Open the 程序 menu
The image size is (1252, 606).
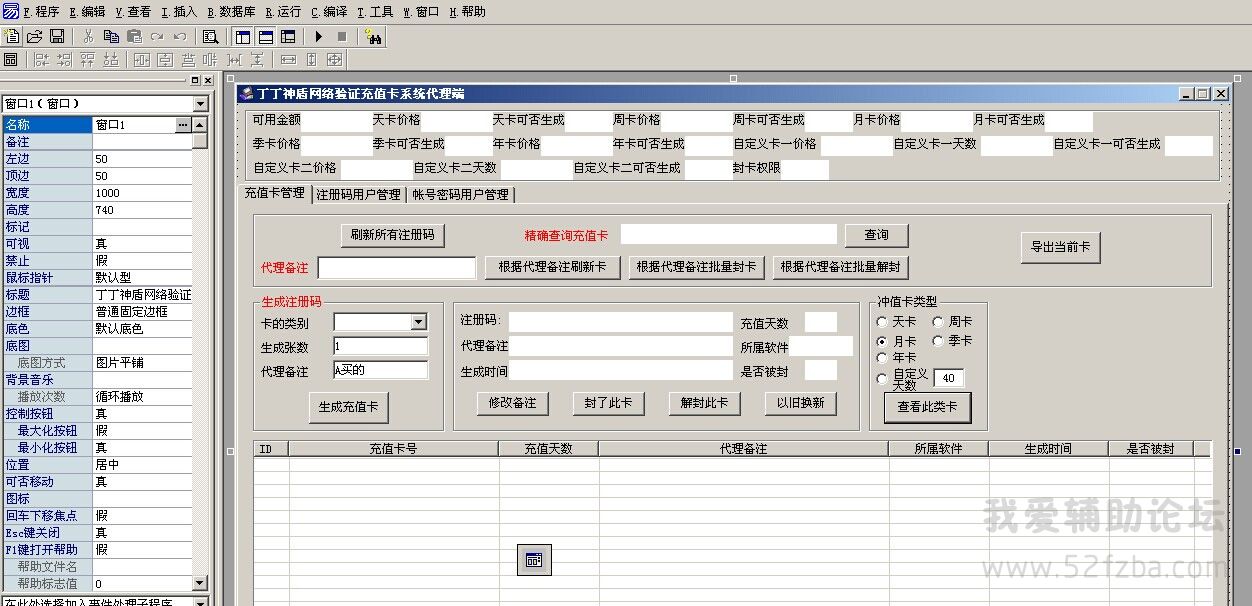(x=41, y=12)
